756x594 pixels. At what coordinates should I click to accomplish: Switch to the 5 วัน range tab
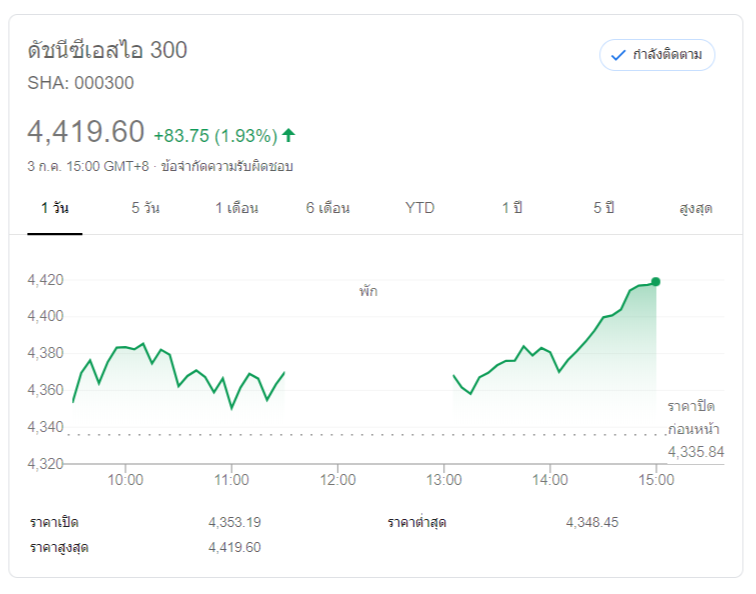pos(145,208)
